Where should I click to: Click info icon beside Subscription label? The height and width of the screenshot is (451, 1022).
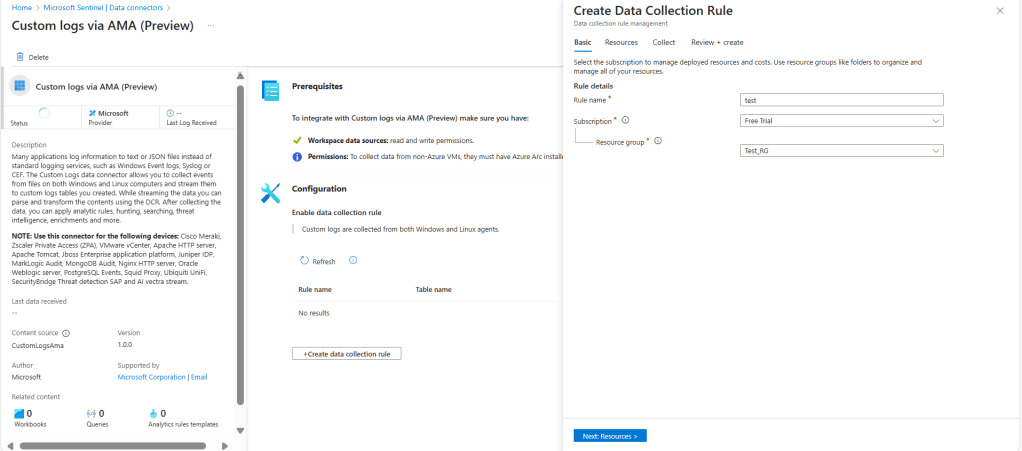tap(626, 120)
